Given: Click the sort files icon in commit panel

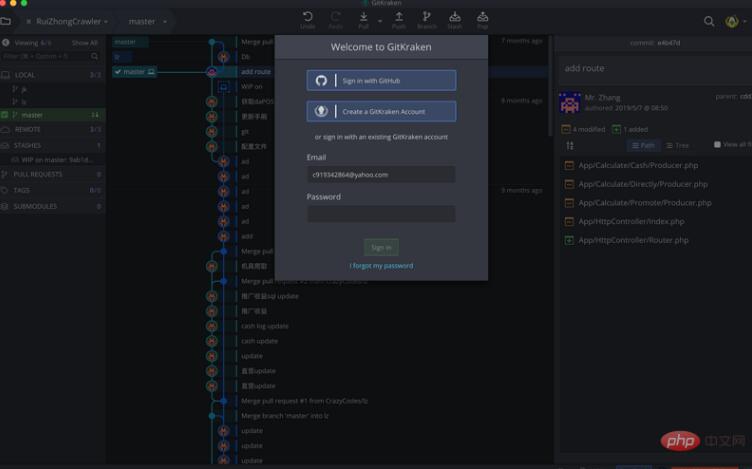Looking at the screenshot, I should coord(570,145).
